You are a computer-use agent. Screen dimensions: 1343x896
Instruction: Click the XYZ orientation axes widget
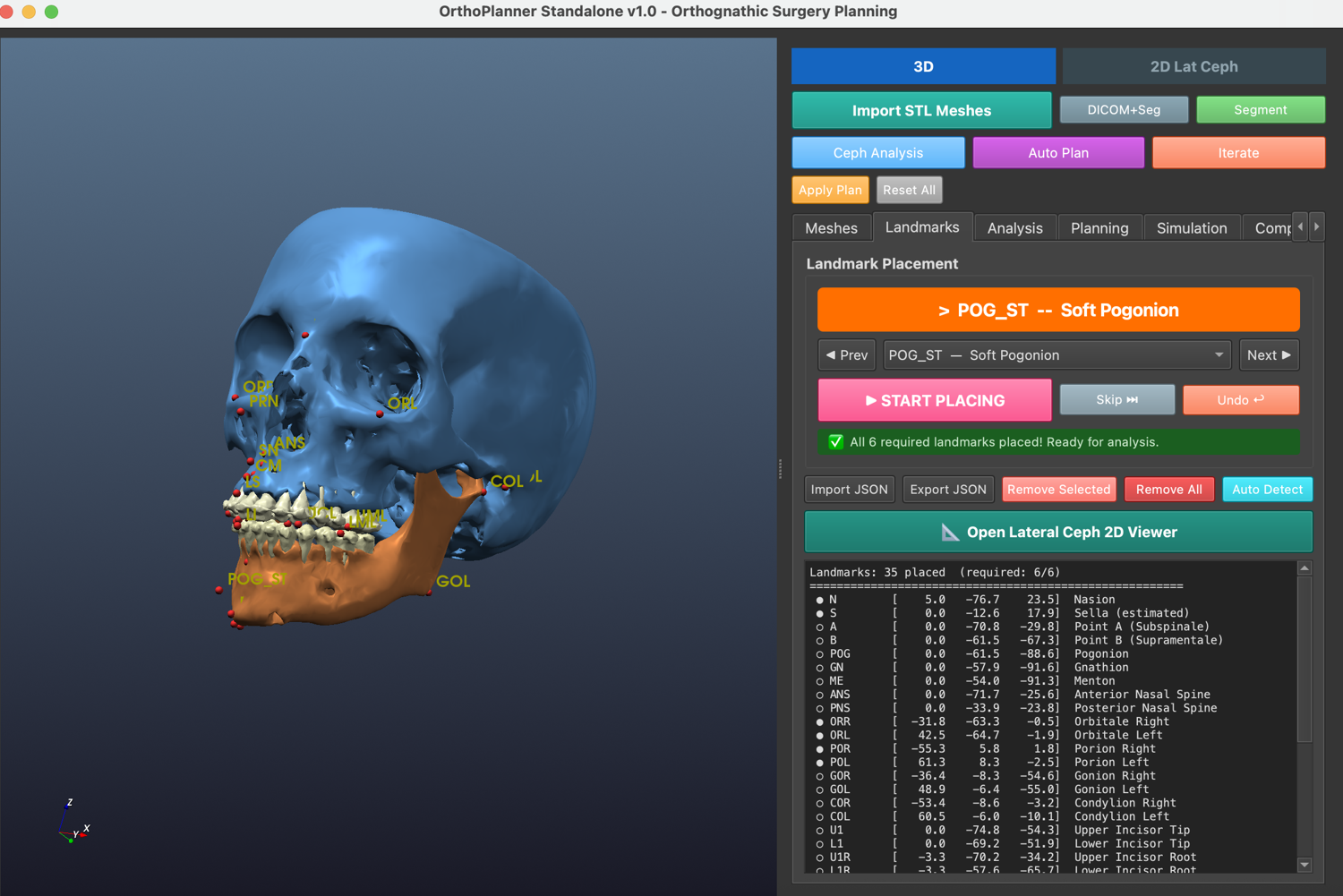click(x=73, y=822)
